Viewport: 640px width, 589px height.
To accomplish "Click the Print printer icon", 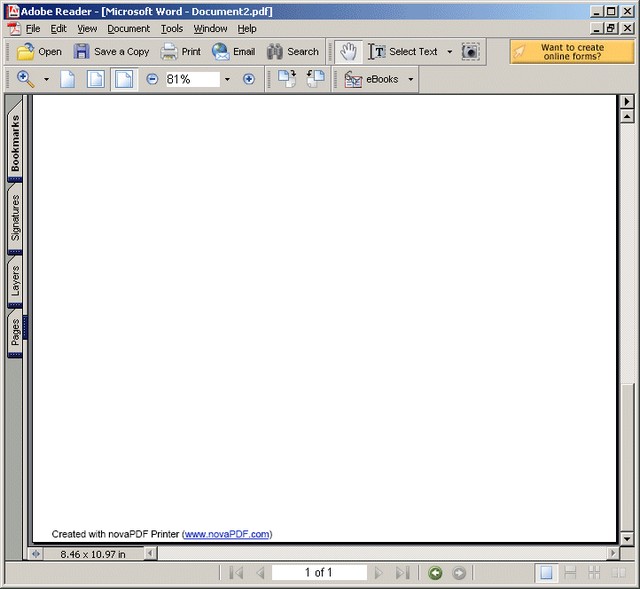I will pos(169,52).
